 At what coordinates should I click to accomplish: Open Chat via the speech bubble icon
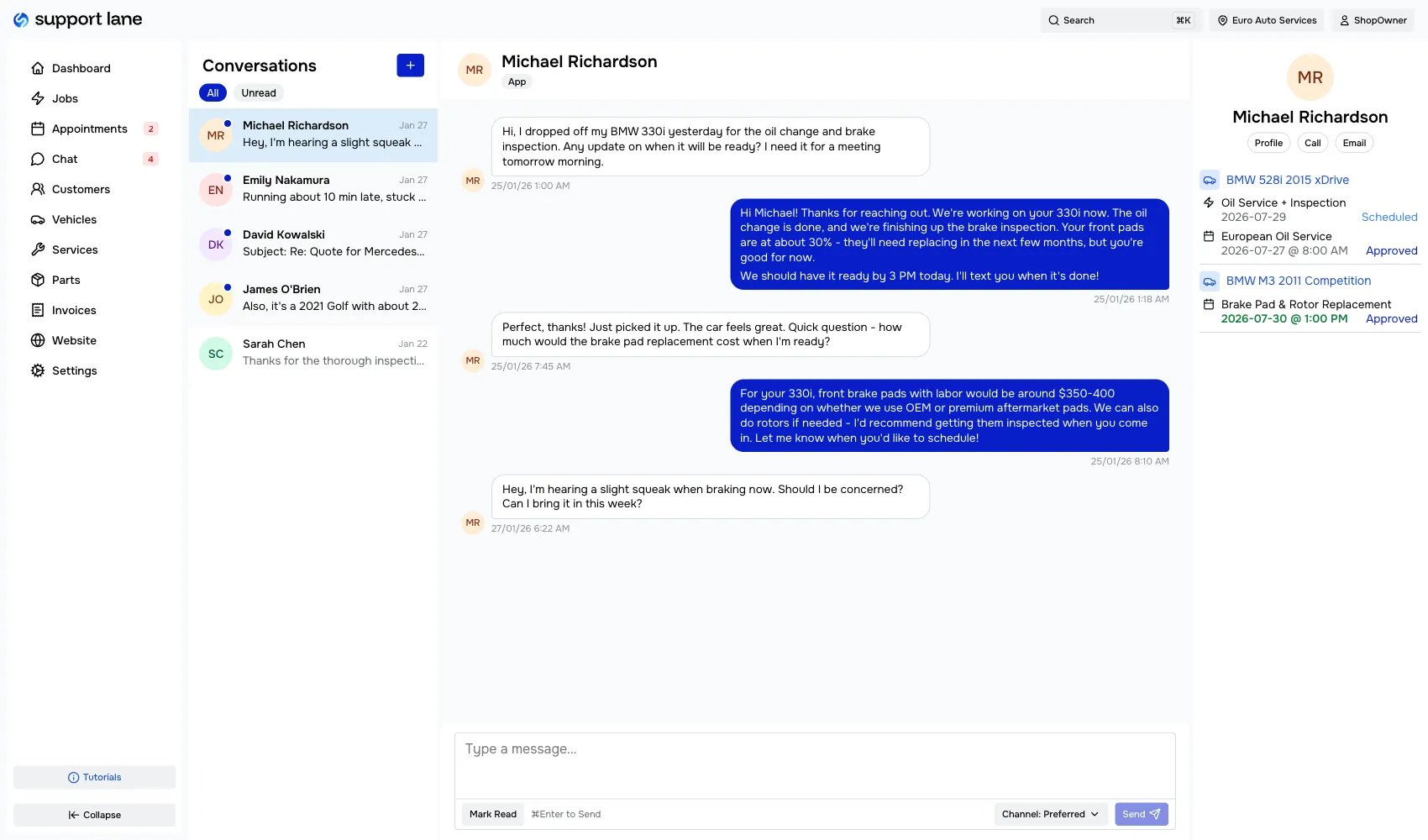coord(38,159)
